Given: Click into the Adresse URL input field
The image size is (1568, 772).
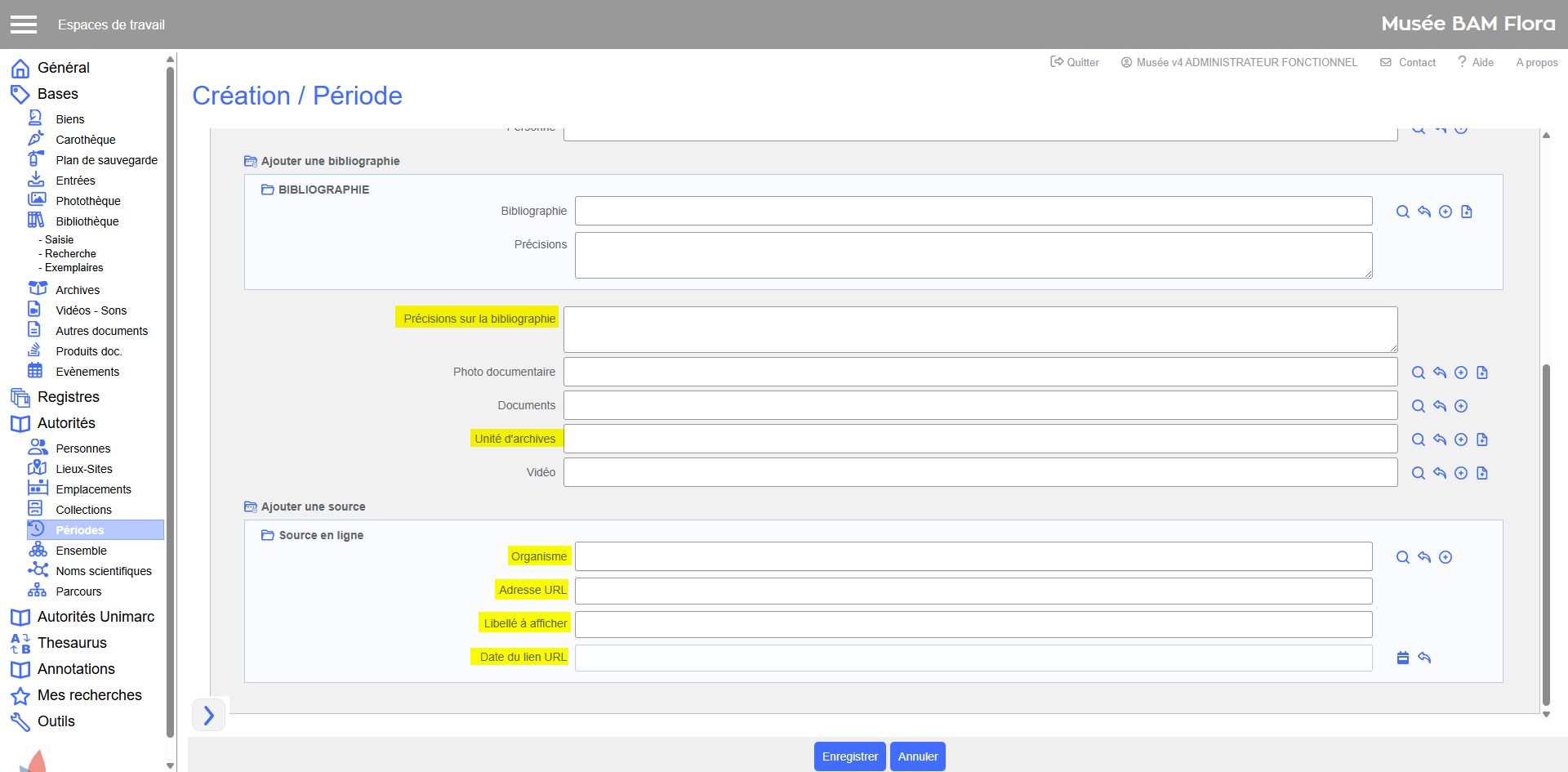Looking at the screenshot, I should (973, 591).
